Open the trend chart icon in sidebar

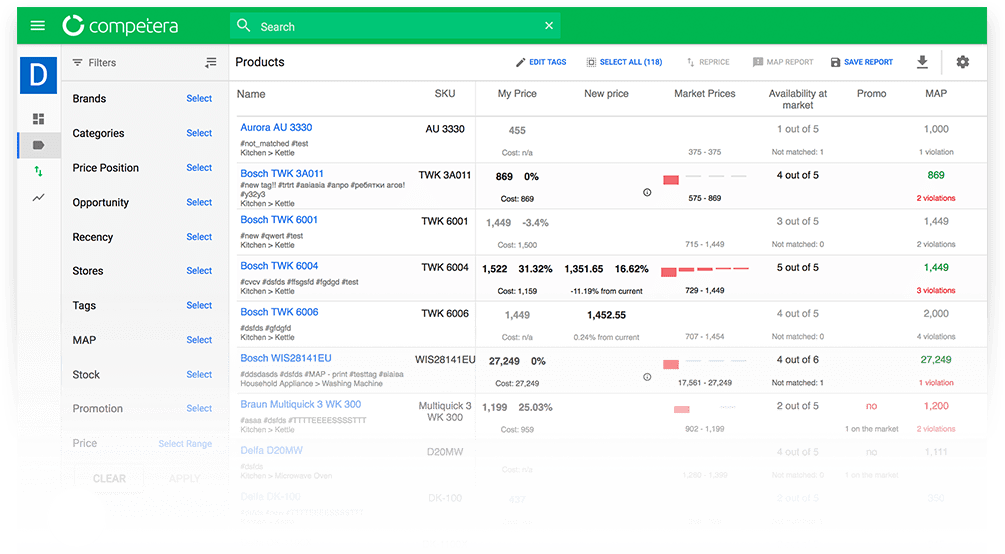38,197
